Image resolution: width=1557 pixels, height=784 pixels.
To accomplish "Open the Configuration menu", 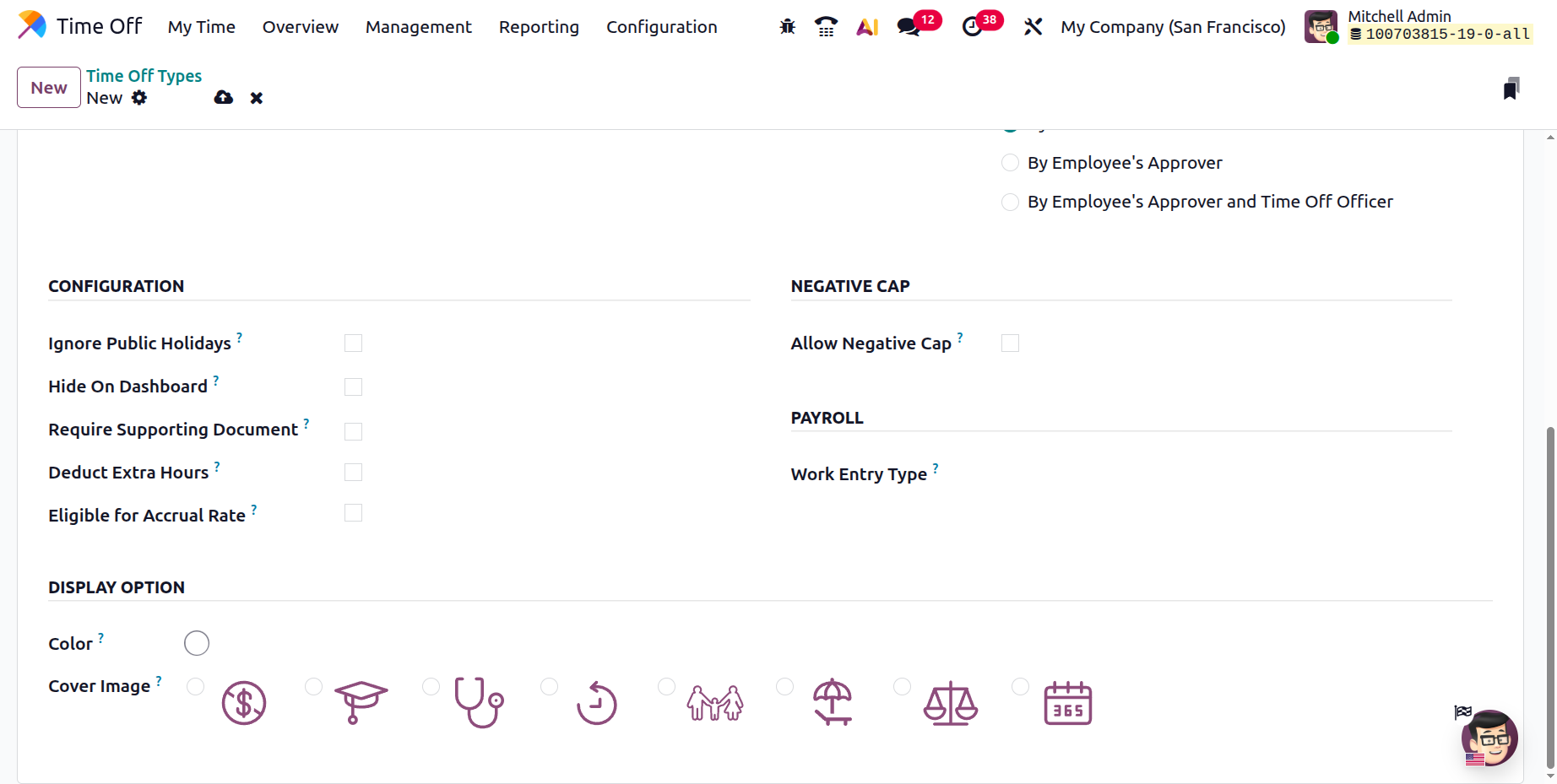I will [661, 27].
